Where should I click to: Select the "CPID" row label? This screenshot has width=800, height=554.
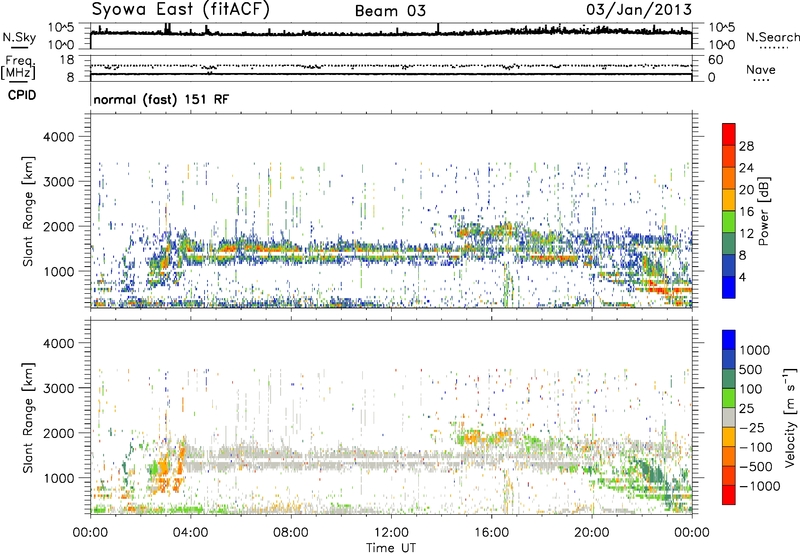22,95
